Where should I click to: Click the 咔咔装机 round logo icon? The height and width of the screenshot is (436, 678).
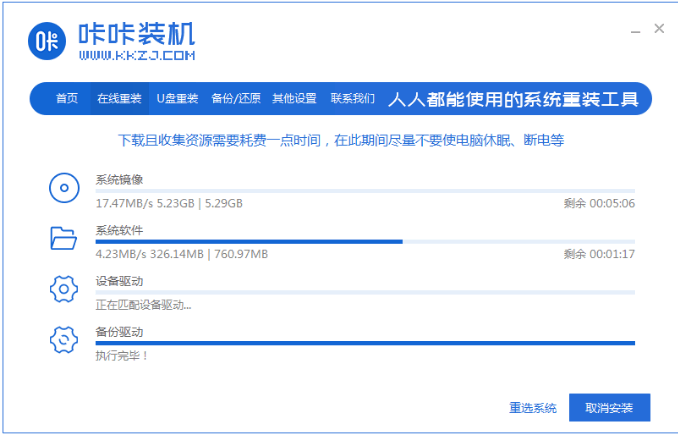coord(47,41)
